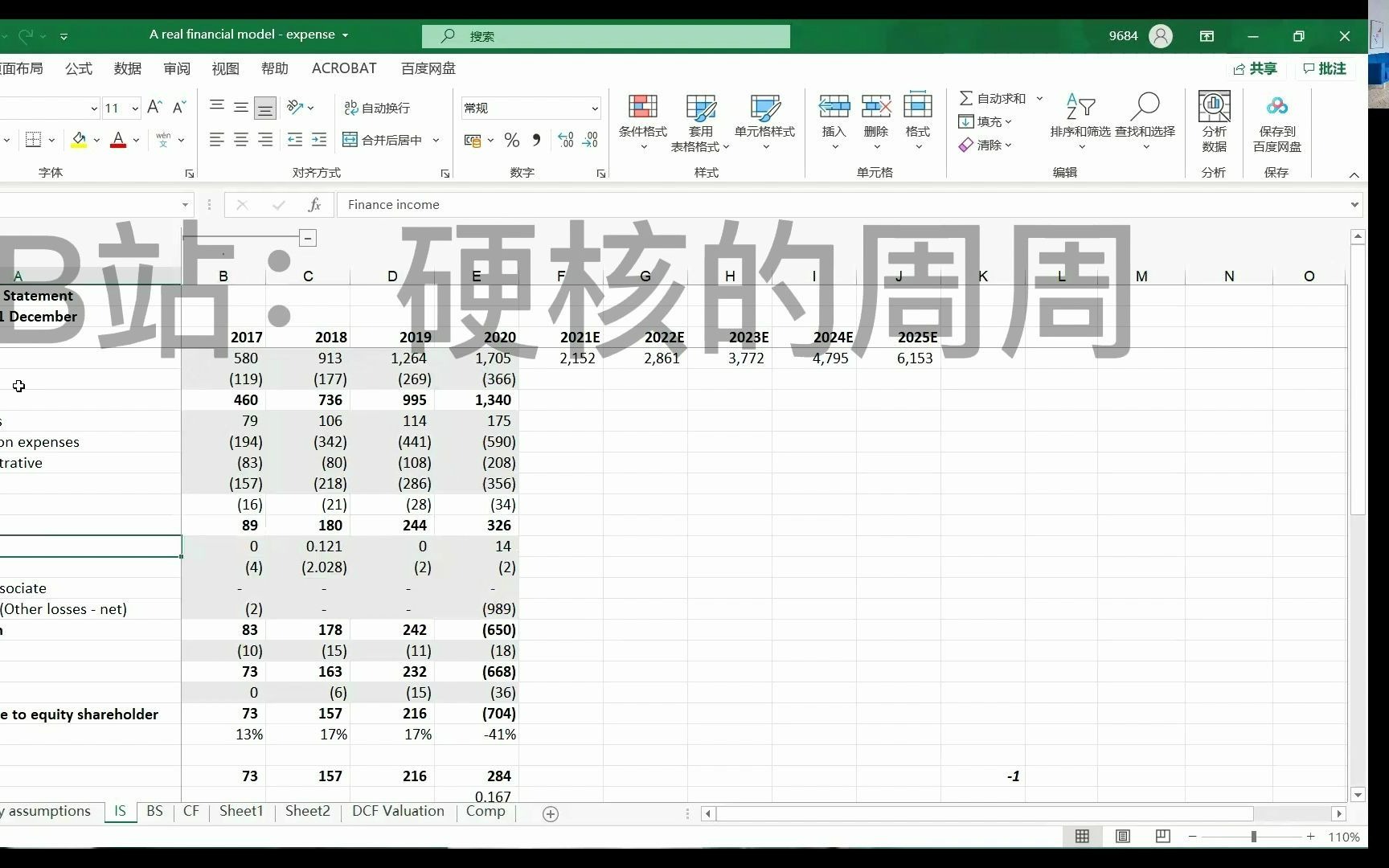Switch to DCF Valuation sheet tab
This screenshot has height=868, width=1389.
coord(398,812)
